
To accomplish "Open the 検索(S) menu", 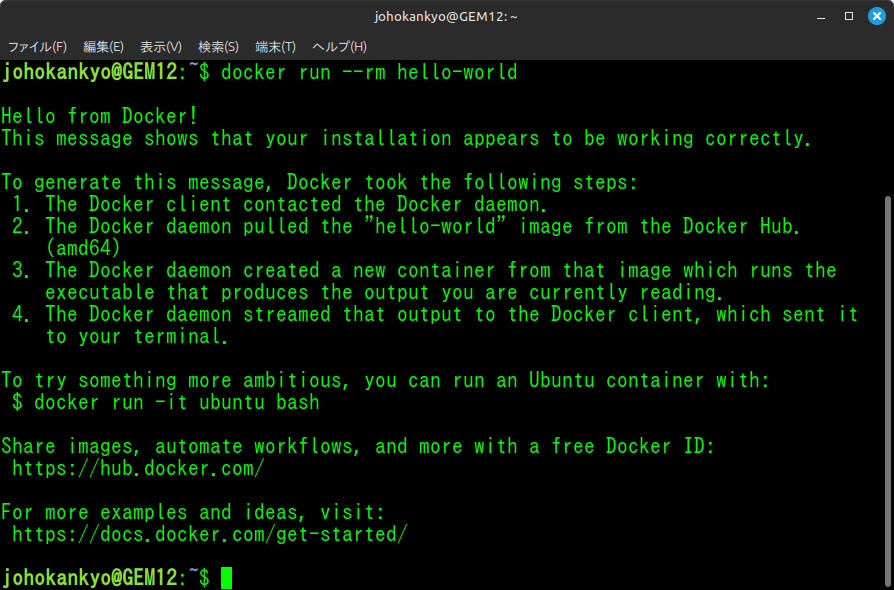I will [x=218, y=47].
